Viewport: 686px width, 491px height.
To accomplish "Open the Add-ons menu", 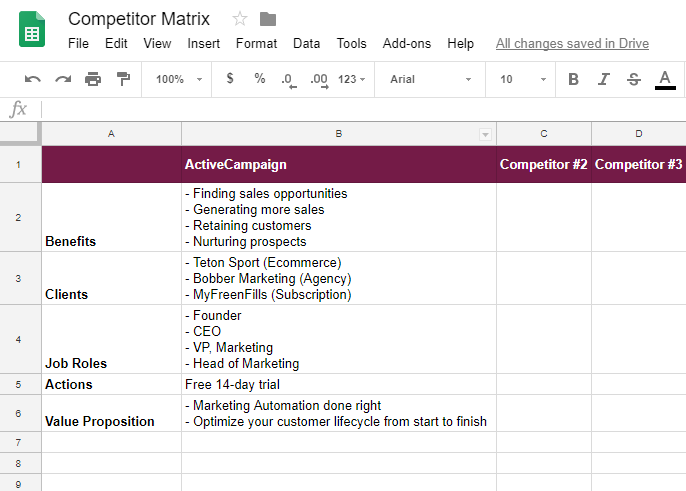I will pos(406,43).
